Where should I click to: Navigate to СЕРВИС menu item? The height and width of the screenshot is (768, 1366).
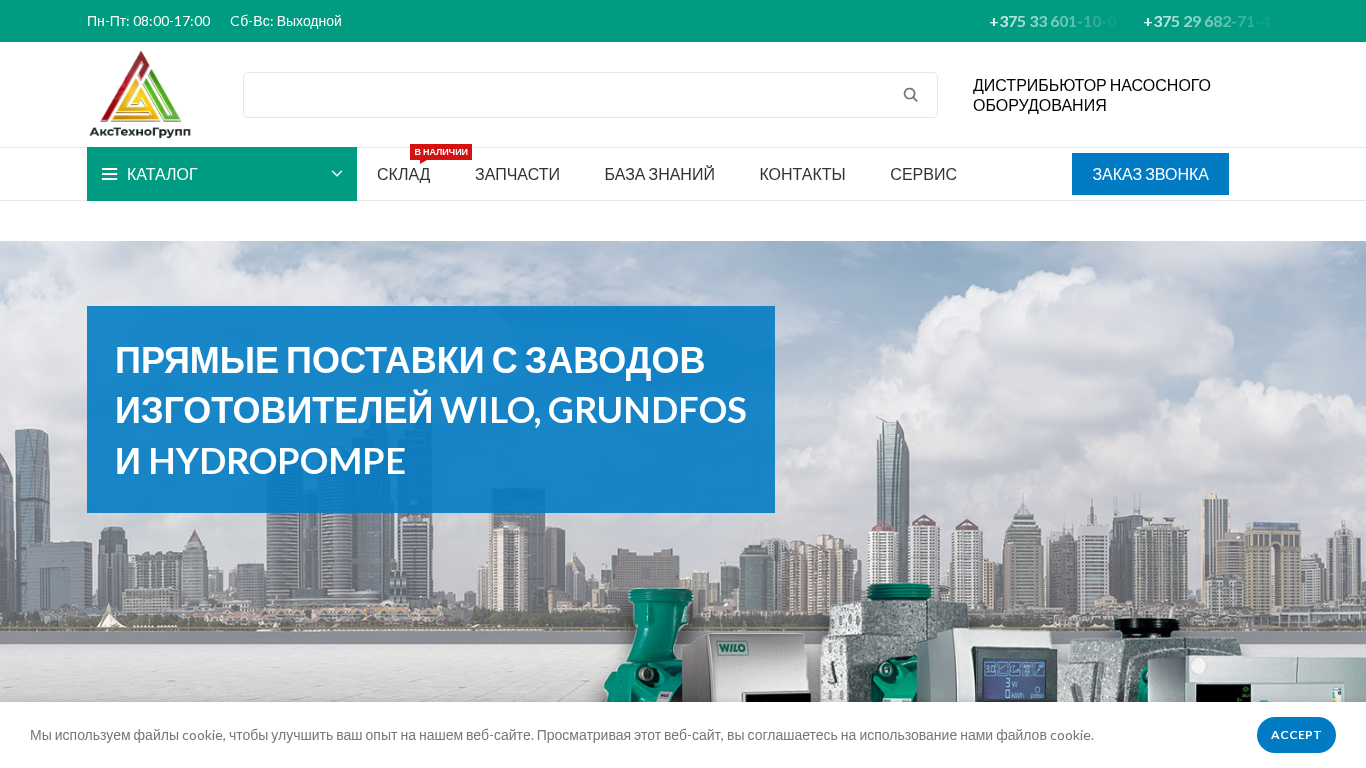923,174
